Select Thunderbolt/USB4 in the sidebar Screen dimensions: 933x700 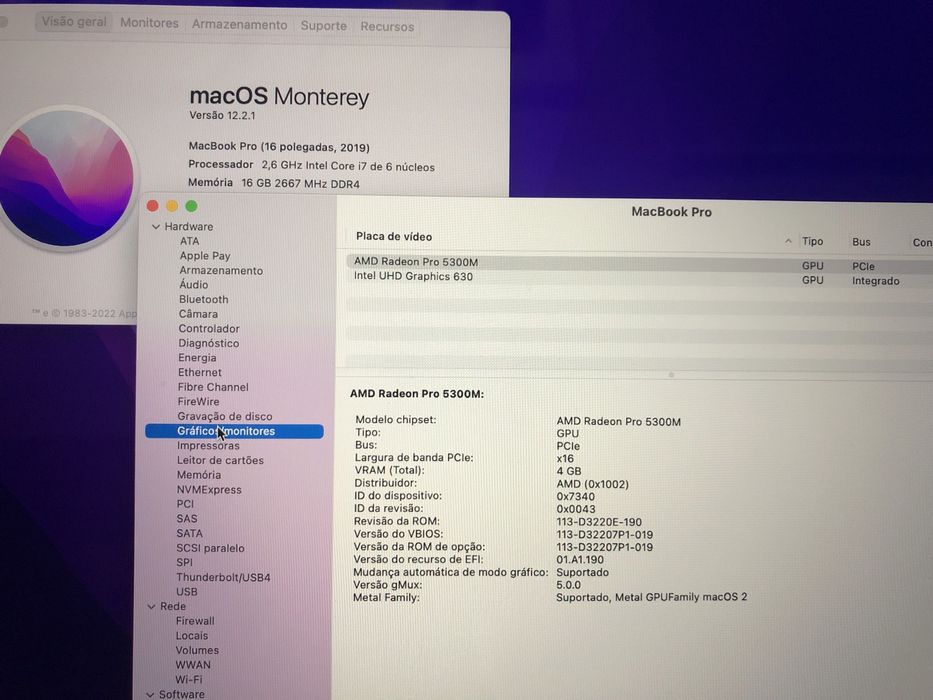(x=223, y=577)
